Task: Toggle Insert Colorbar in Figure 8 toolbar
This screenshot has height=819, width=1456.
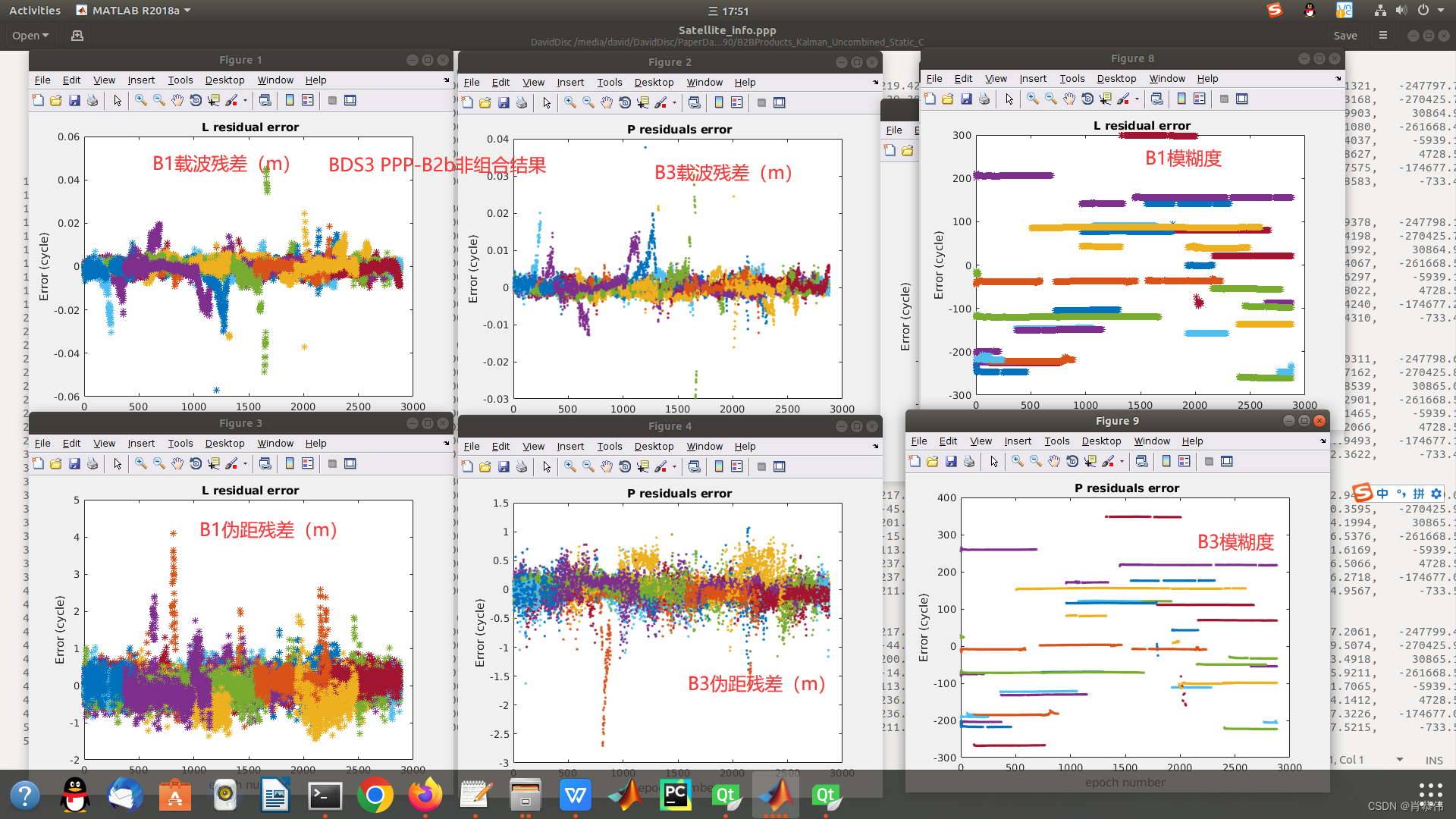Action: [1181, 99]
